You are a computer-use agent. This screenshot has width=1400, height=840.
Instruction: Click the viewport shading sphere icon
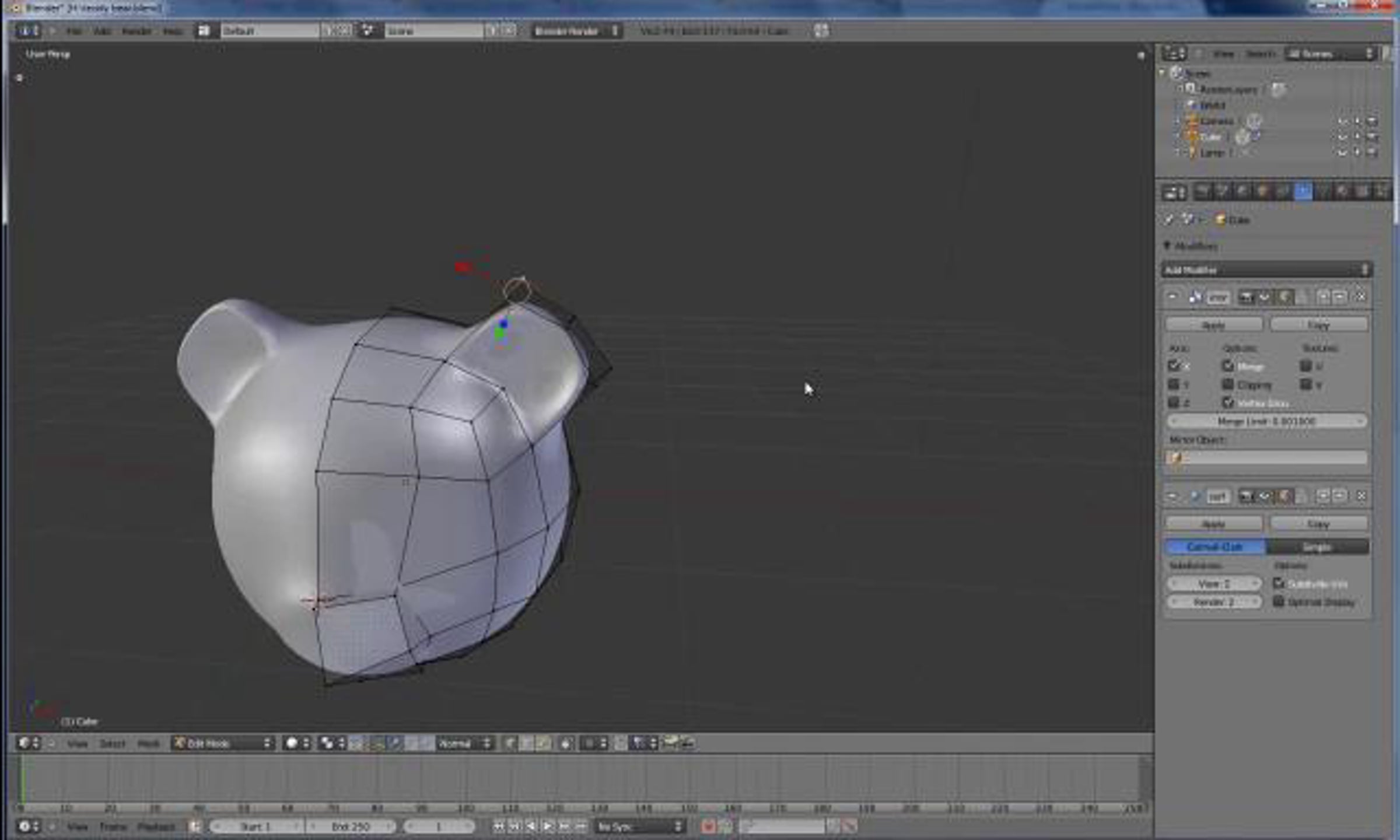[x=291, y=743]
